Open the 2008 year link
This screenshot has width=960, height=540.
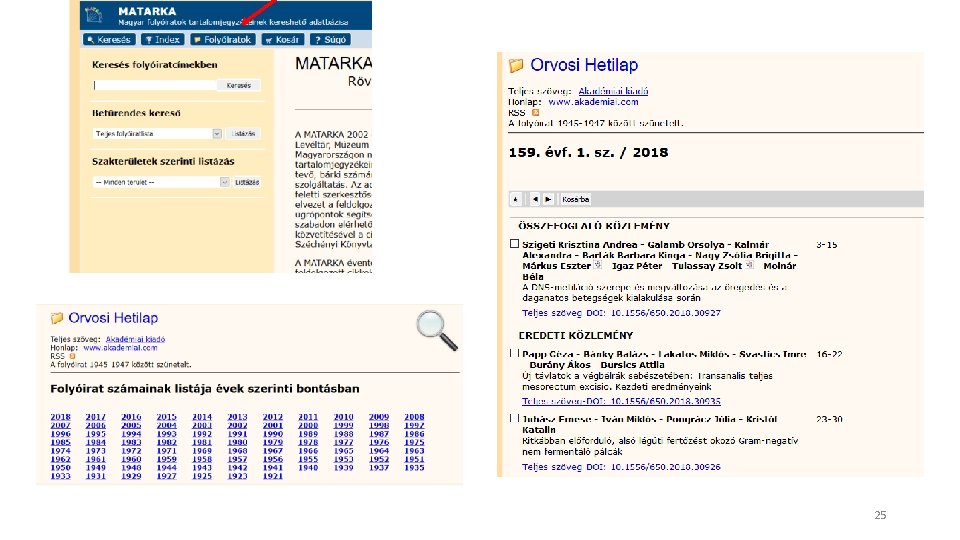point(414,417)
